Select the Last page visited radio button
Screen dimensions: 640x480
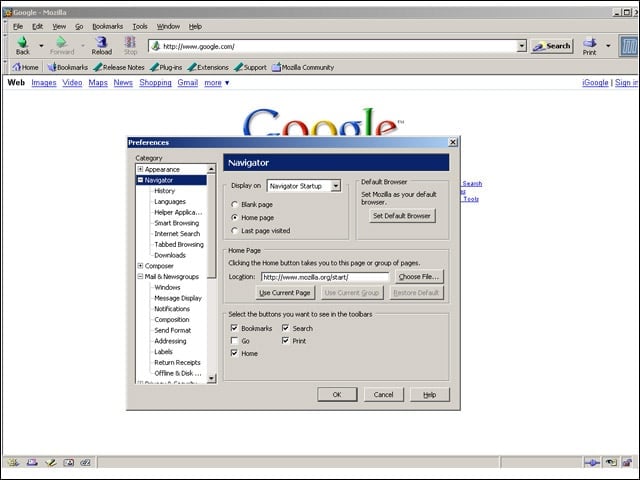pos(235,231)
